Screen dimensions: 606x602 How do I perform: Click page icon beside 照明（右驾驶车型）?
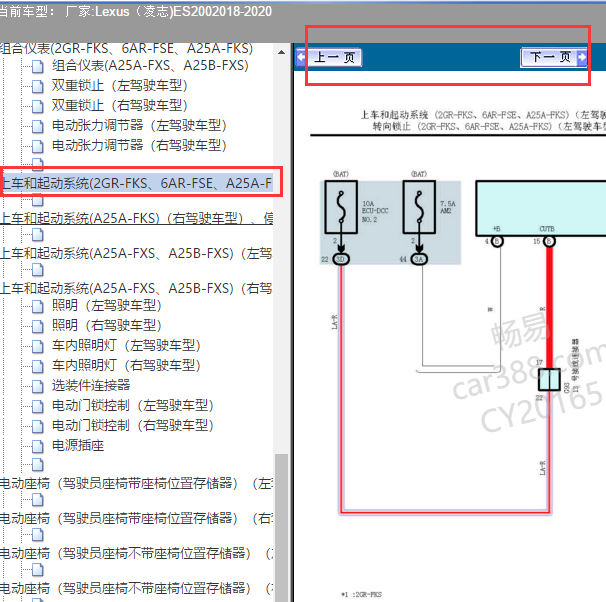click(x=37, y=326)
